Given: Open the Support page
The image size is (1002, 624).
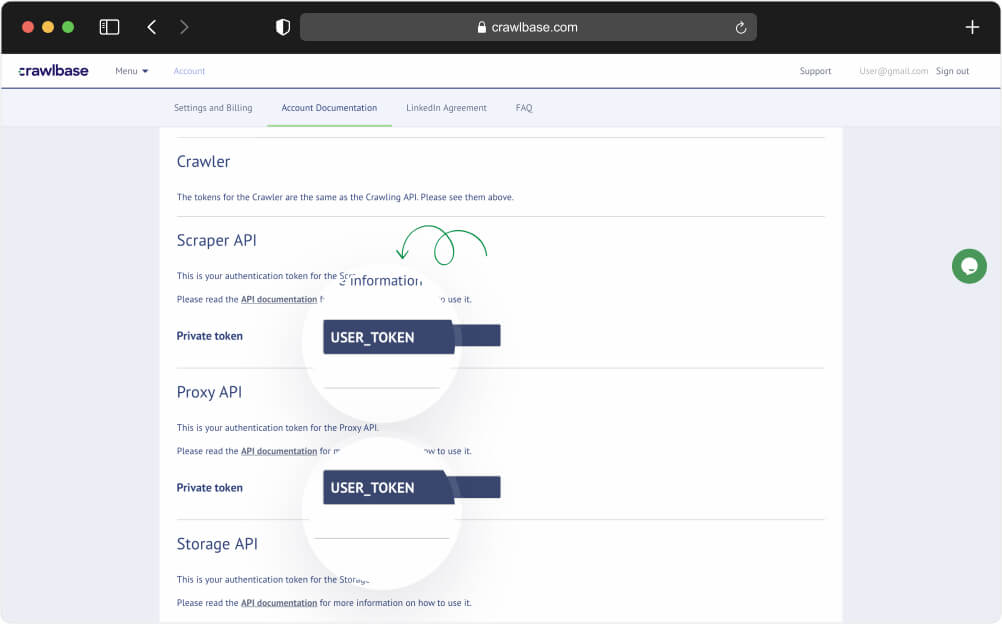Looking at the screenshot, I should pyautogui.click(x=815, y=70).
